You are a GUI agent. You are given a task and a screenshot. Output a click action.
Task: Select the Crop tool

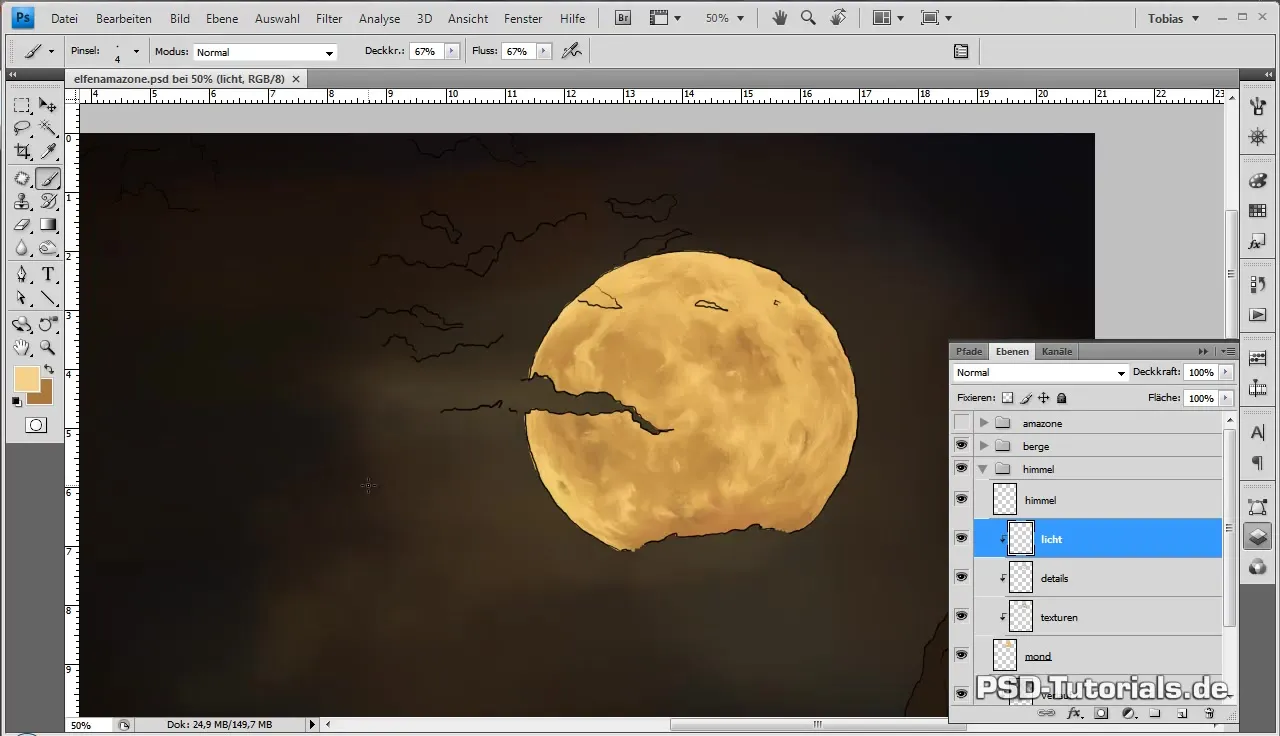[22, 152]
